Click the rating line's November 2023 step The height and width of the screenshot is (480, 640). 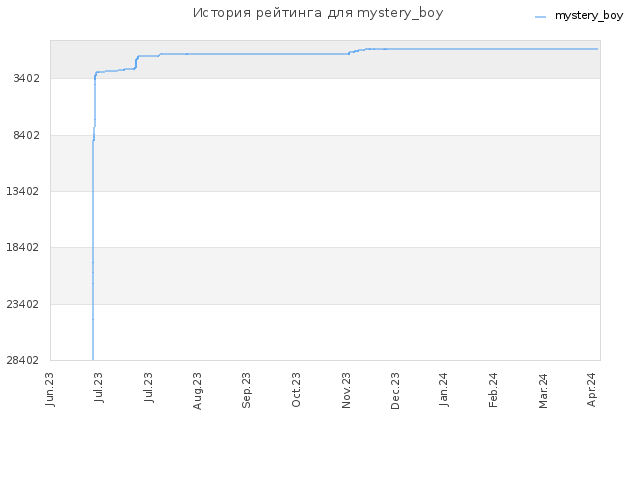point(357,51)
